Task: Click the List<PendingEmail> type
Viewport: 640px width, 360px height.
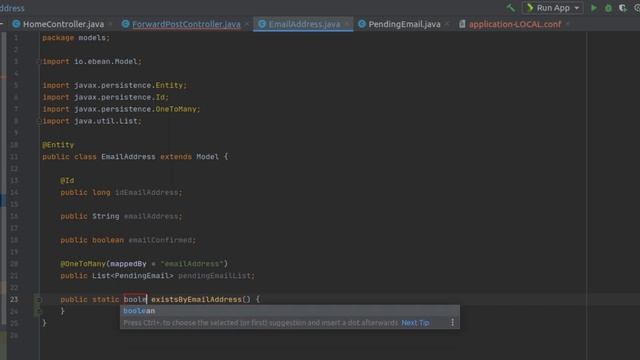Action: [133, 276]
